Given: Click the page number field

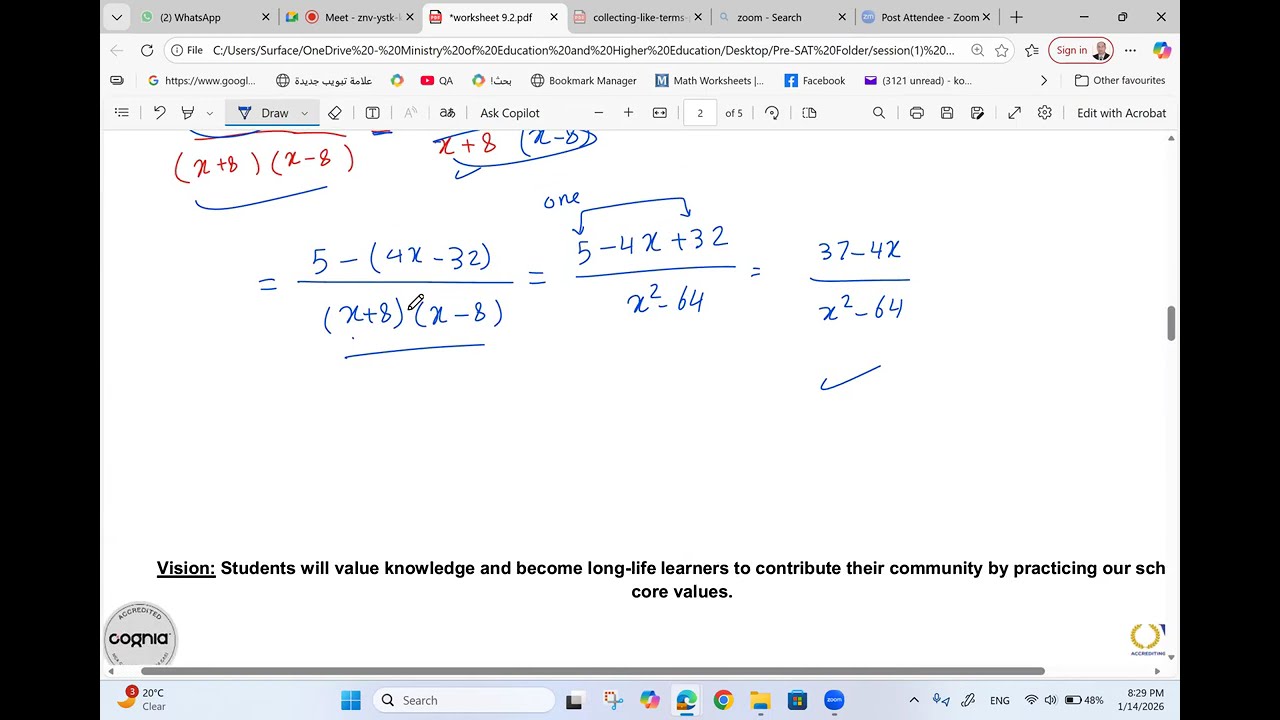Looking at the screenshot, I should click(700, 113).
